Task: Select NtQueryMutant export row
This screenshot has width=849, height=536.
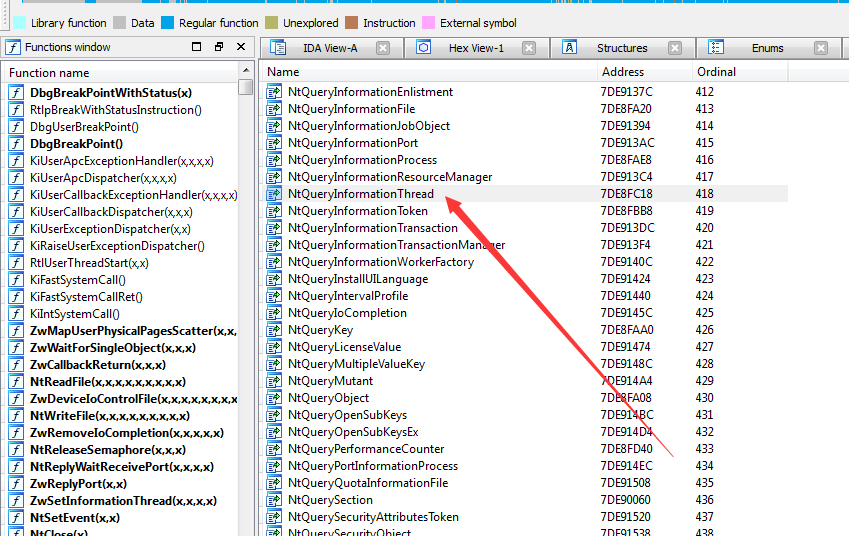Action: (524, 381)
